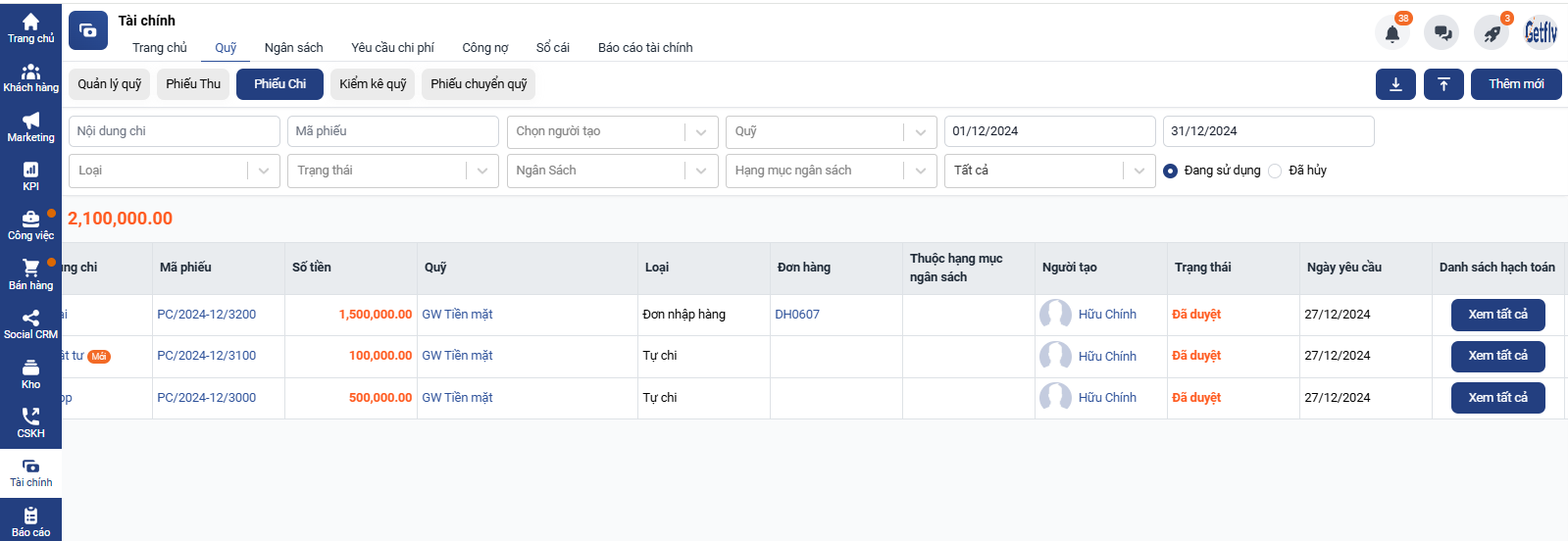Click the Thêm mới button
1568x541 pixels.
(x=1516, y=84)
